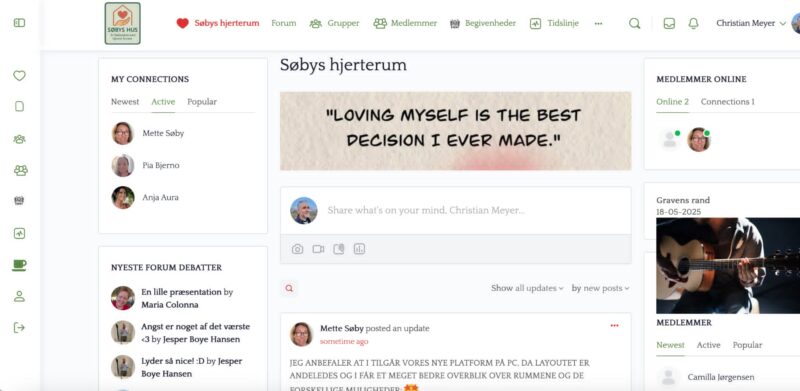Open Camilla Jørgensen's member profile

(721, 378)
